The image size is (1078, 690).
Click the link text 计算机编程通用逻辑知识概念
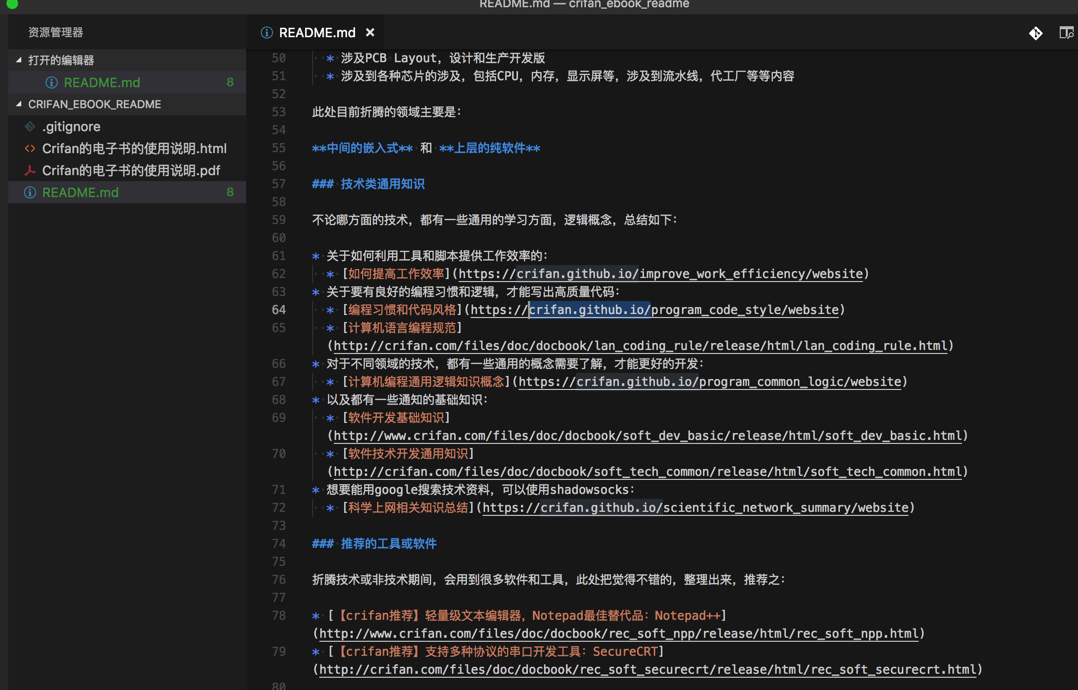(426, 381)
